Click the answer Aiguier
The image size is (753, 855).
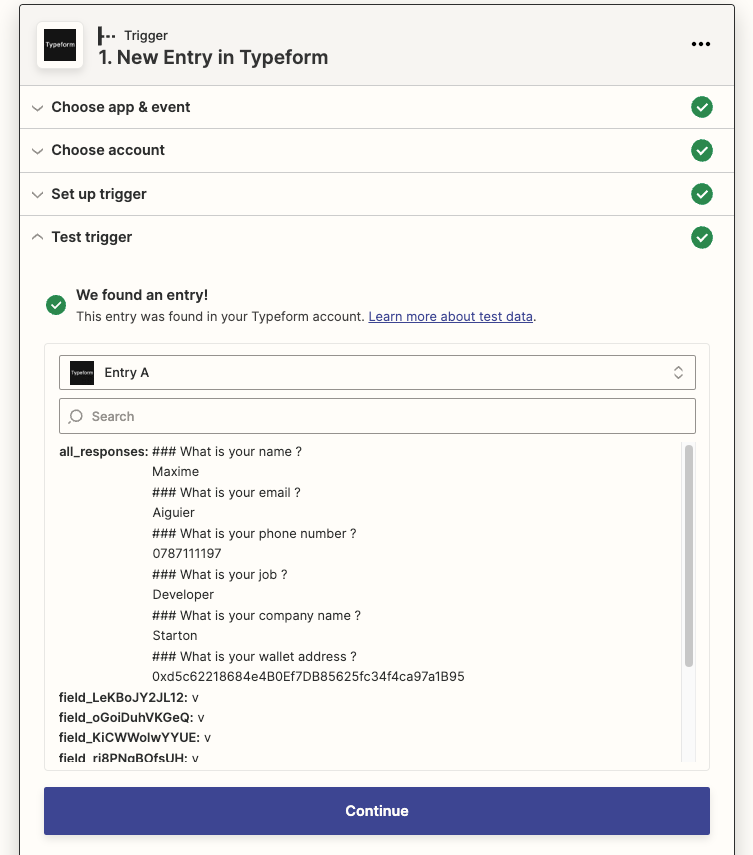click(173, 513)
